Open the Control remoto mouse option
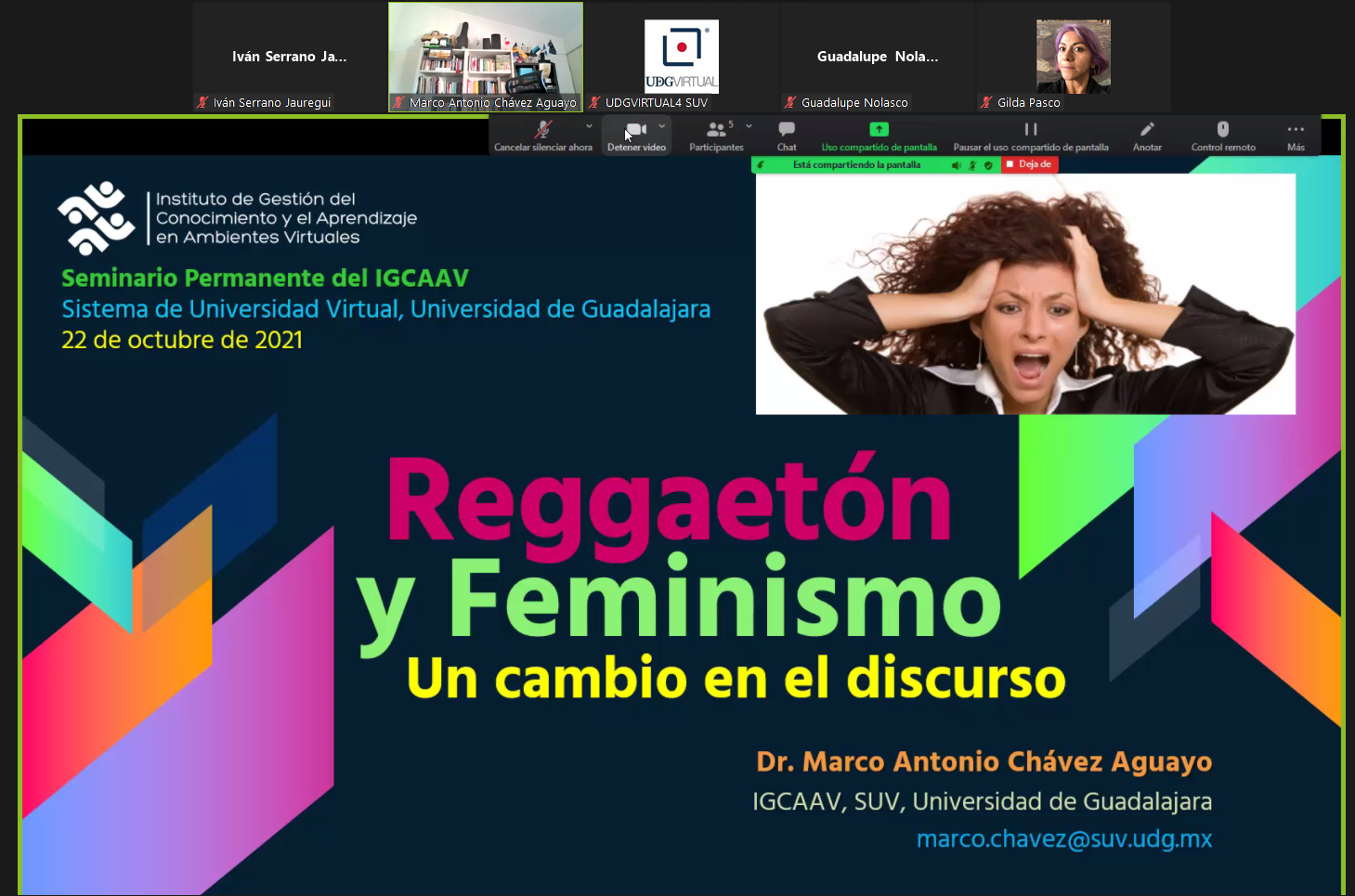The image size is (1355, 896). coord(1223,130)
